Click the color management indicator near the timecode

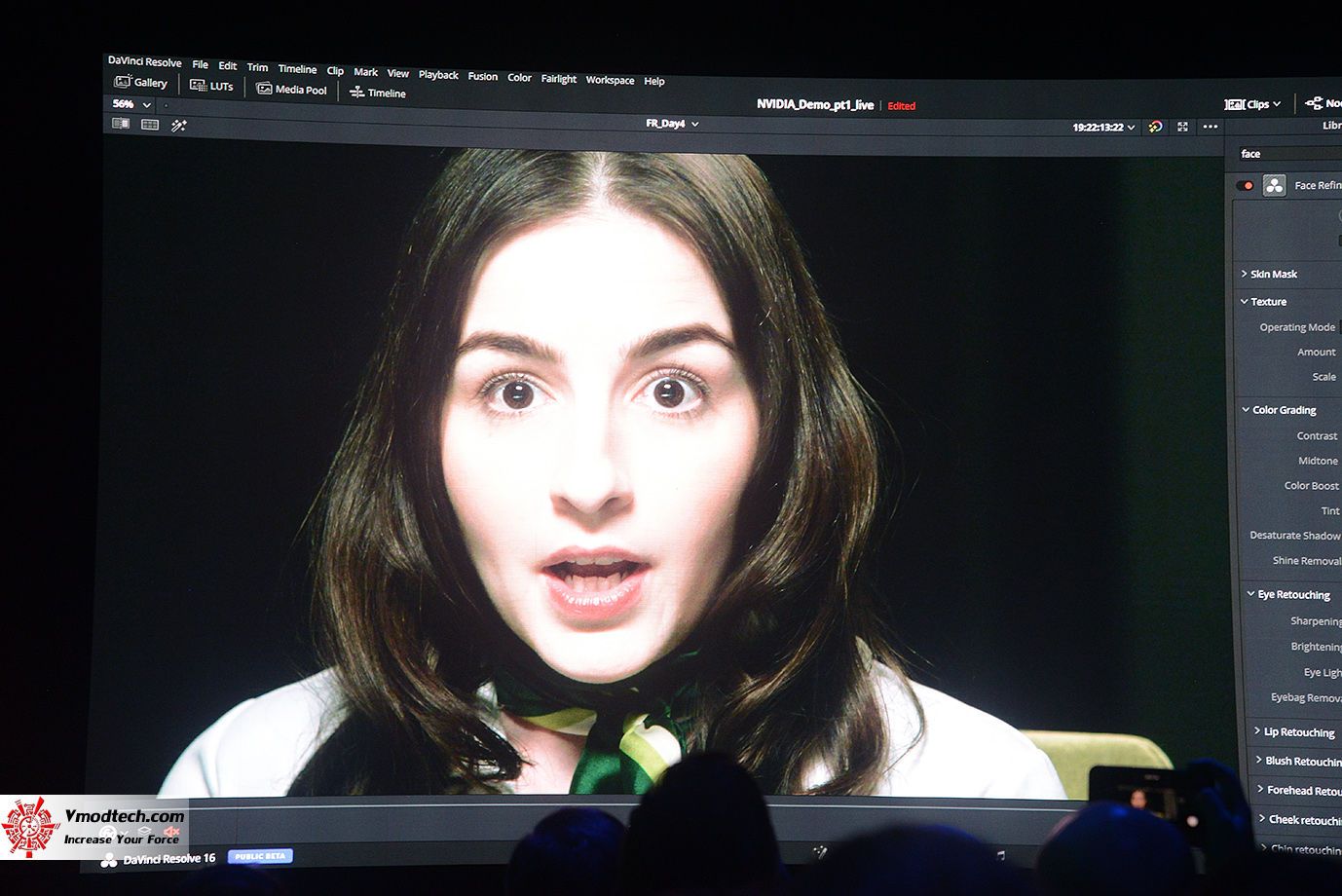click(1155, 127)
